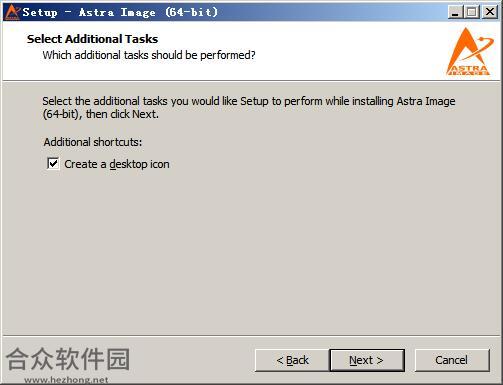Click the 'Select Additional Tasks' heading

(x=92, y=39)
